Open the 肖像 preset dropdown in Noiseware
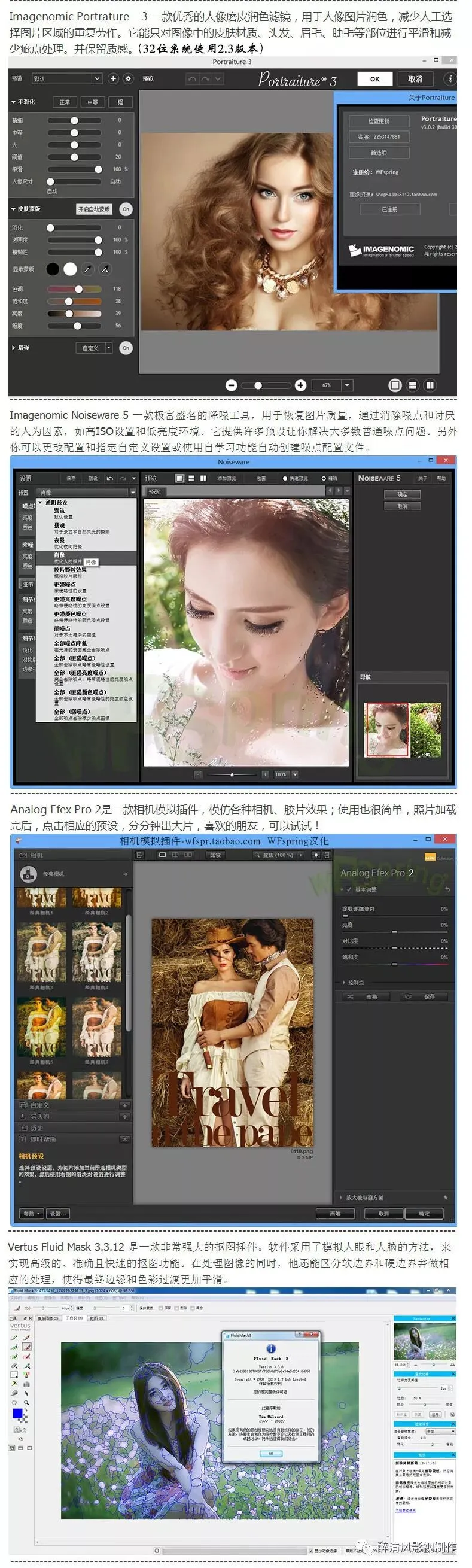The height and width of the screenshot is (1568, 472). coord(87,492)
